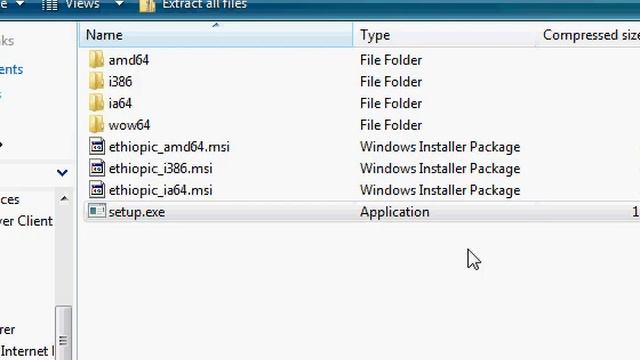Click File Folder type of i386

[391, 82]
